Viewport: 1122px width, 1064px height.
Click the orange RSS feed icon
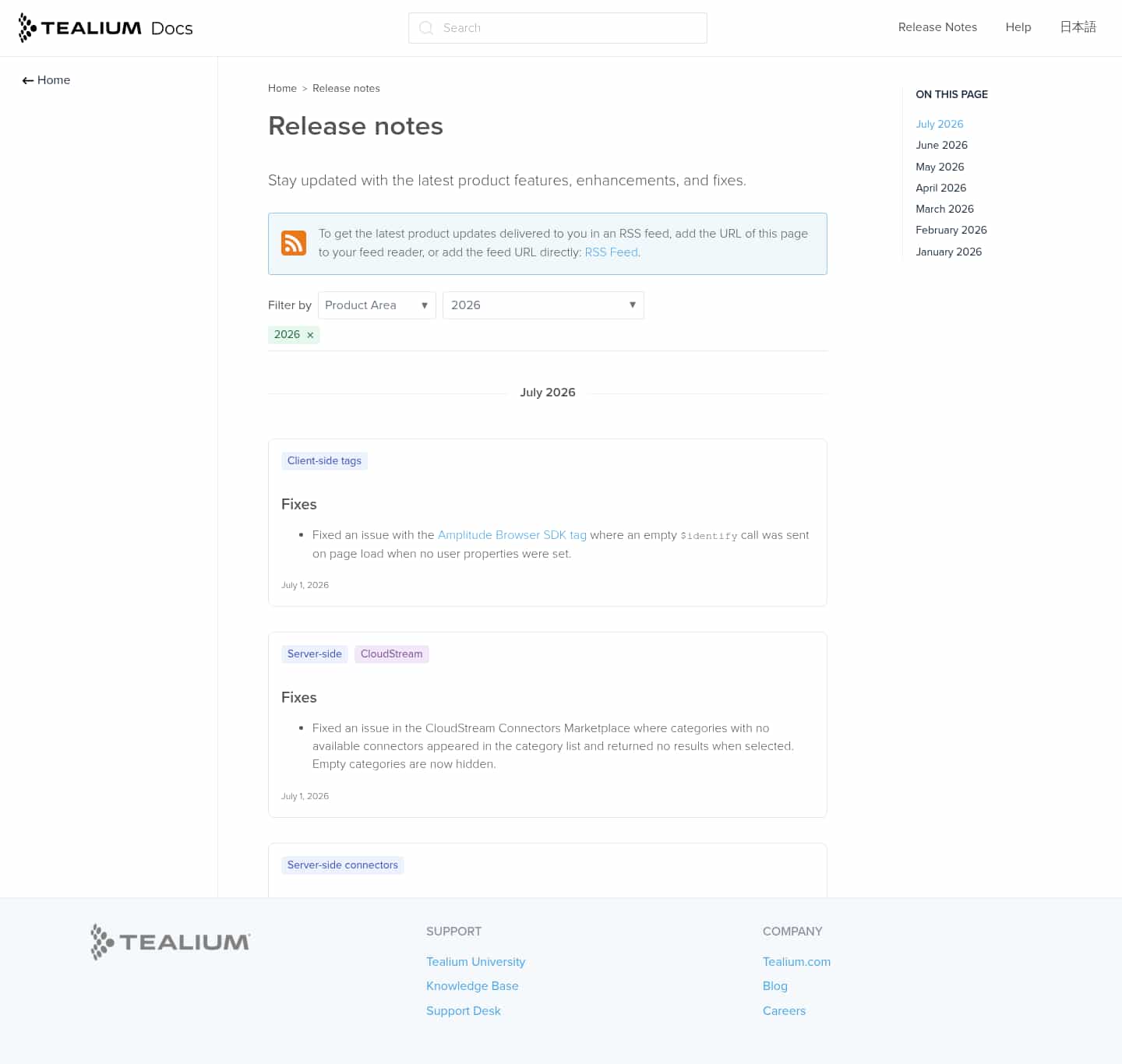[x=294, y=243]
